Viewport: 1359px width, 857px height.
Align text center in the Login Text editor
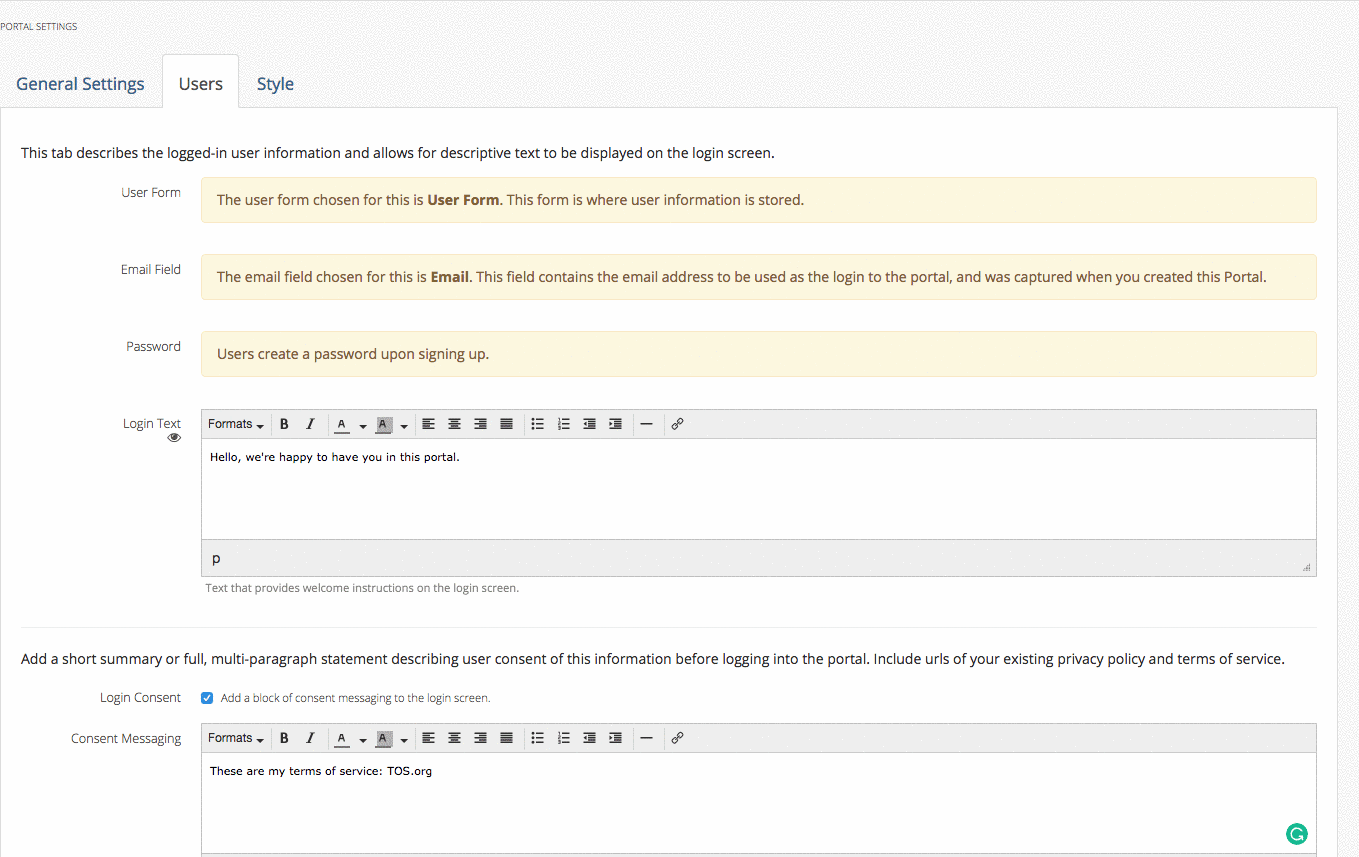click(455, 423)
